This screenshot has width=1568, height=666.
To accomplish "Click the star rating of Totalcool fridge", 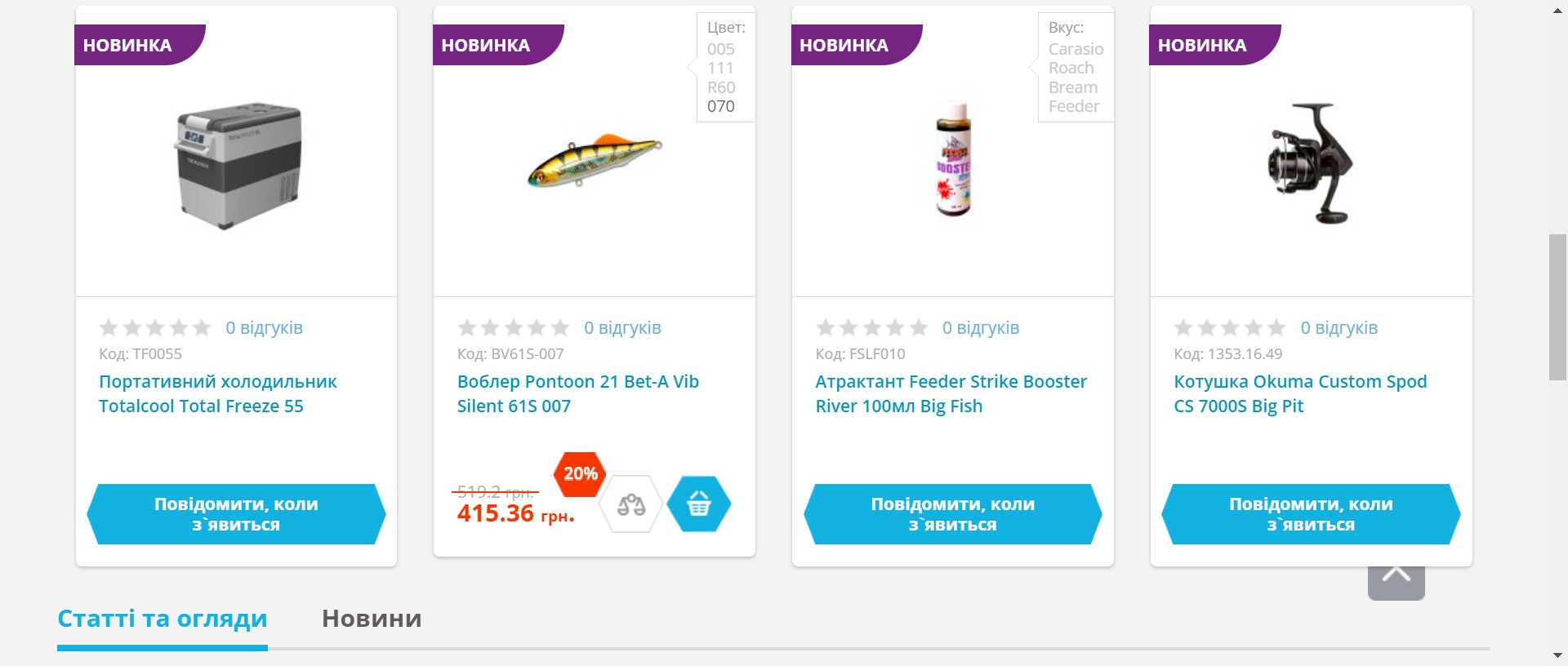I will [155, 328].
